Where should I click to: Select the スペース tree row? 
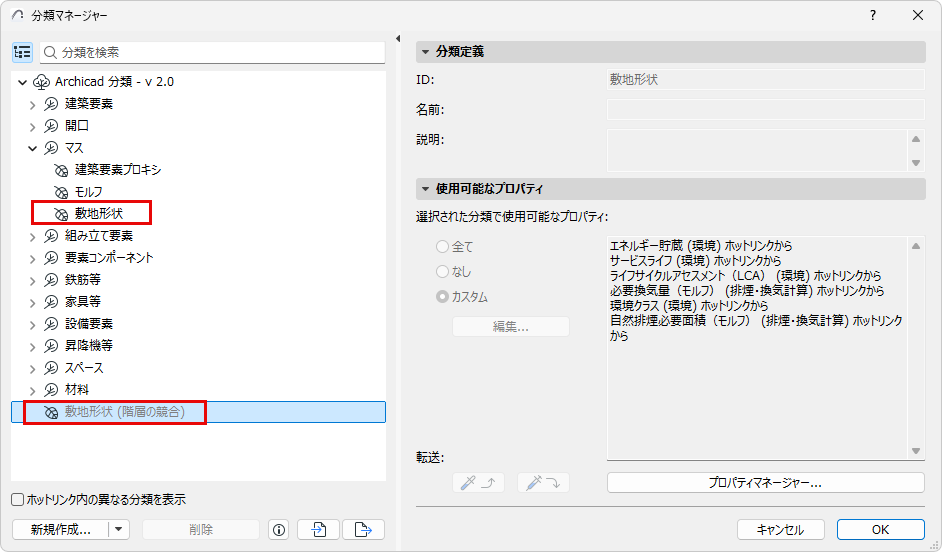[x=198, y=368]
